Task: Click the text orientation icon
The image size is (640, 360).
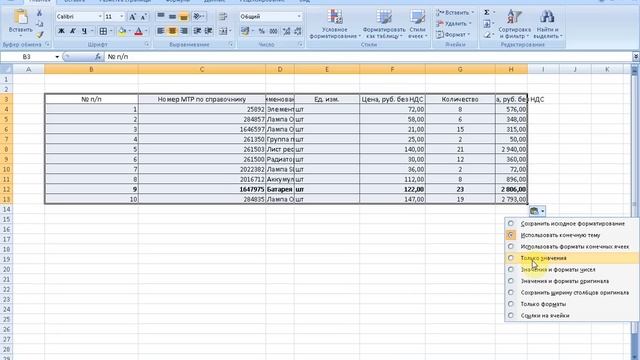Action: click(198, 16)
